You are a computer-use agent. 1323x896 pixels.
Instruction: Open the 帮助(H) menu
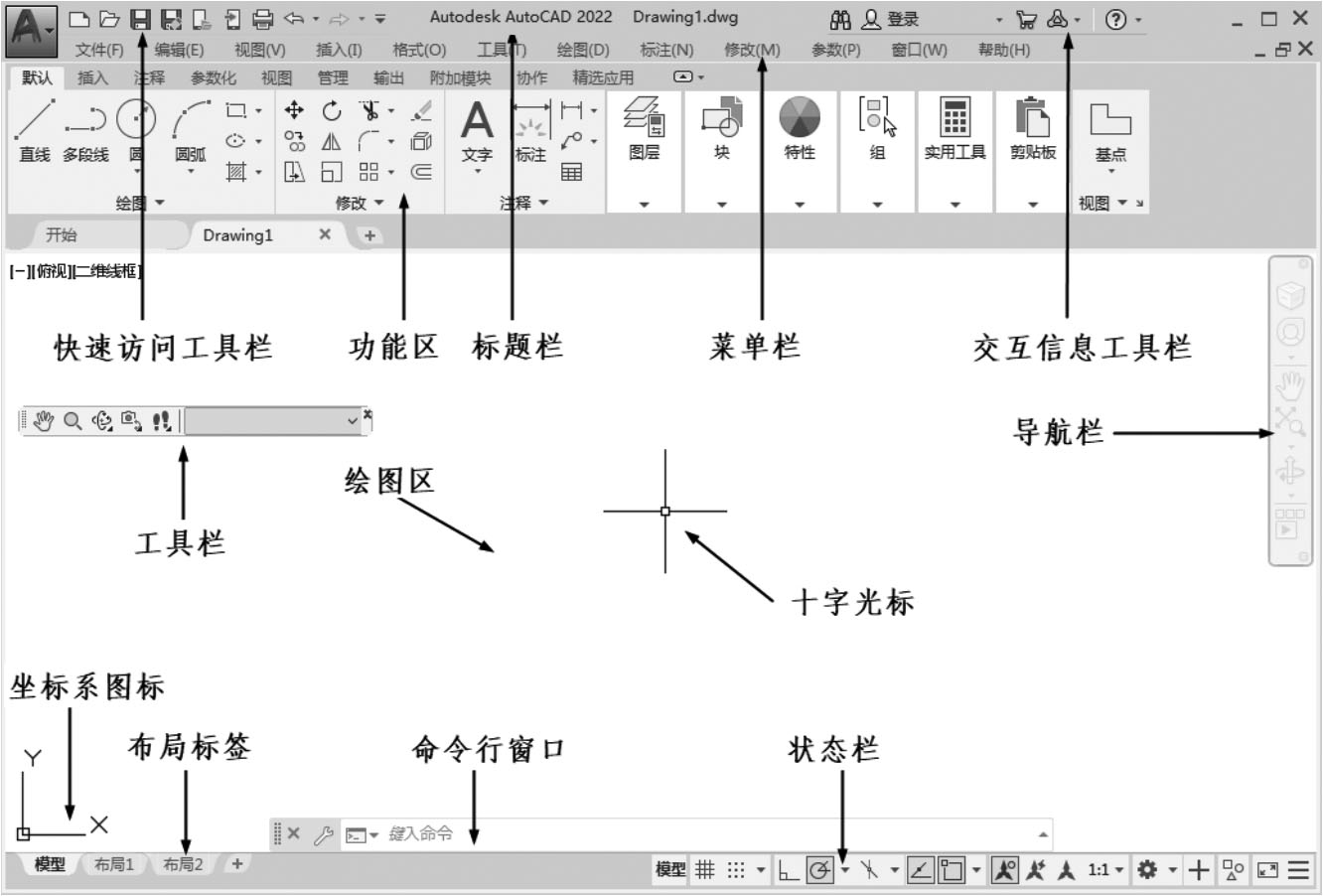click(1004, 50)
